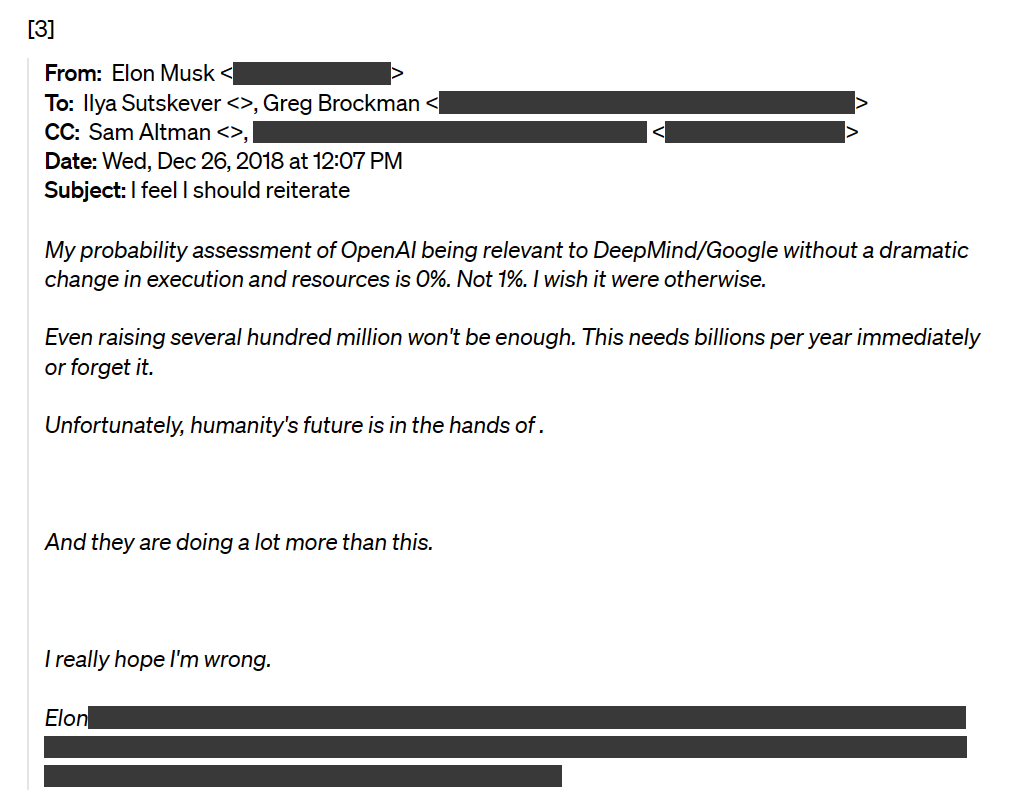Click the shortest redacted block below the signature
Viewport: 1015px width, 803px height.
(302, 776)
